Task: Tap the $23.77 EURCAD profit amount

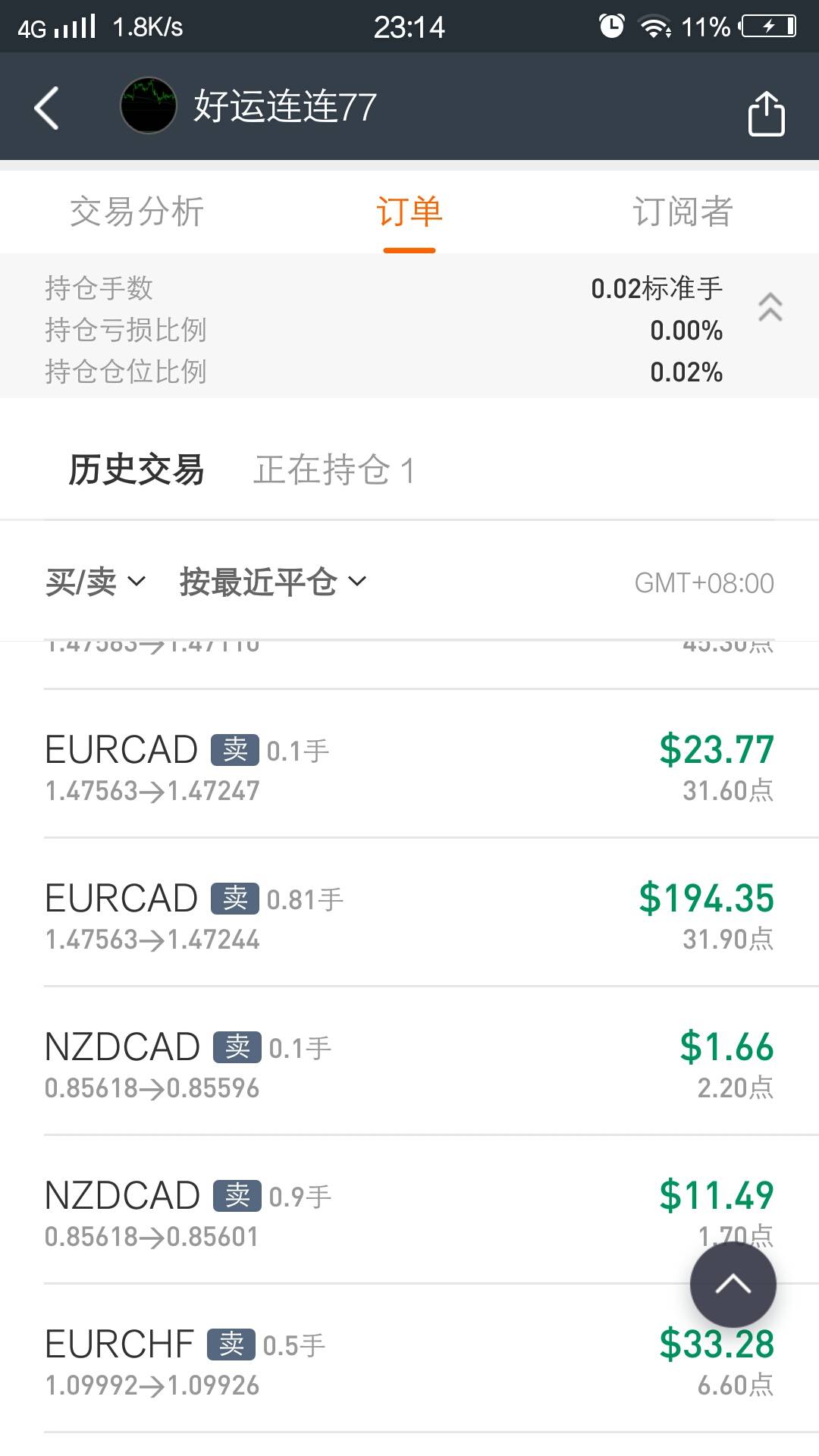Action: pos(716,749)
